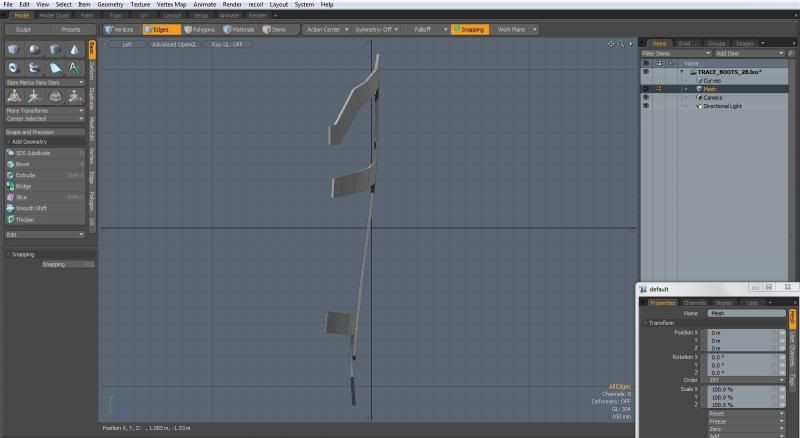Open the Vertex Map menu

pyautogui.click(x=171, y=5)
